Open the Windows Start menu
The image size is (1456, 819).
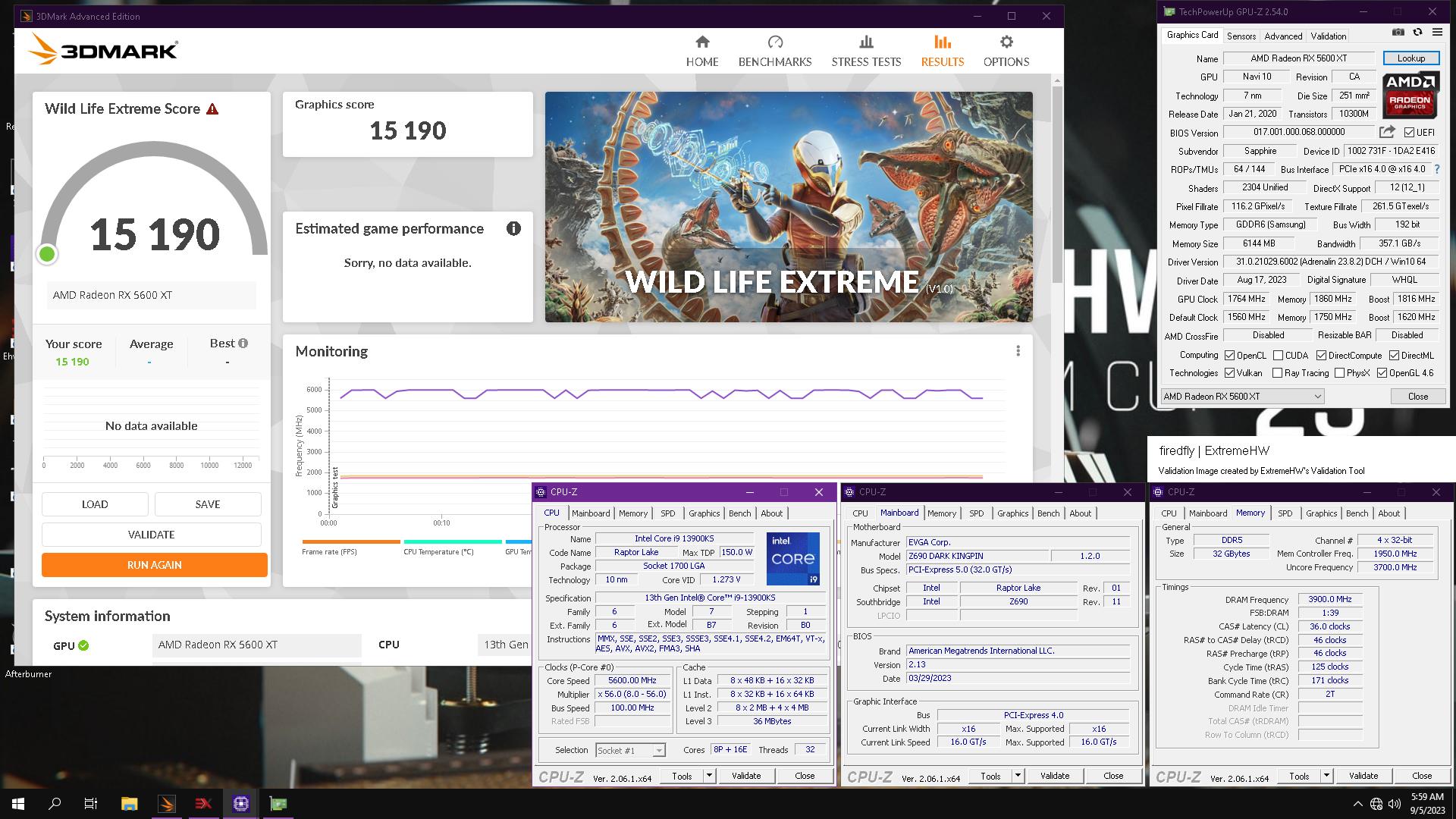(18, 804)
